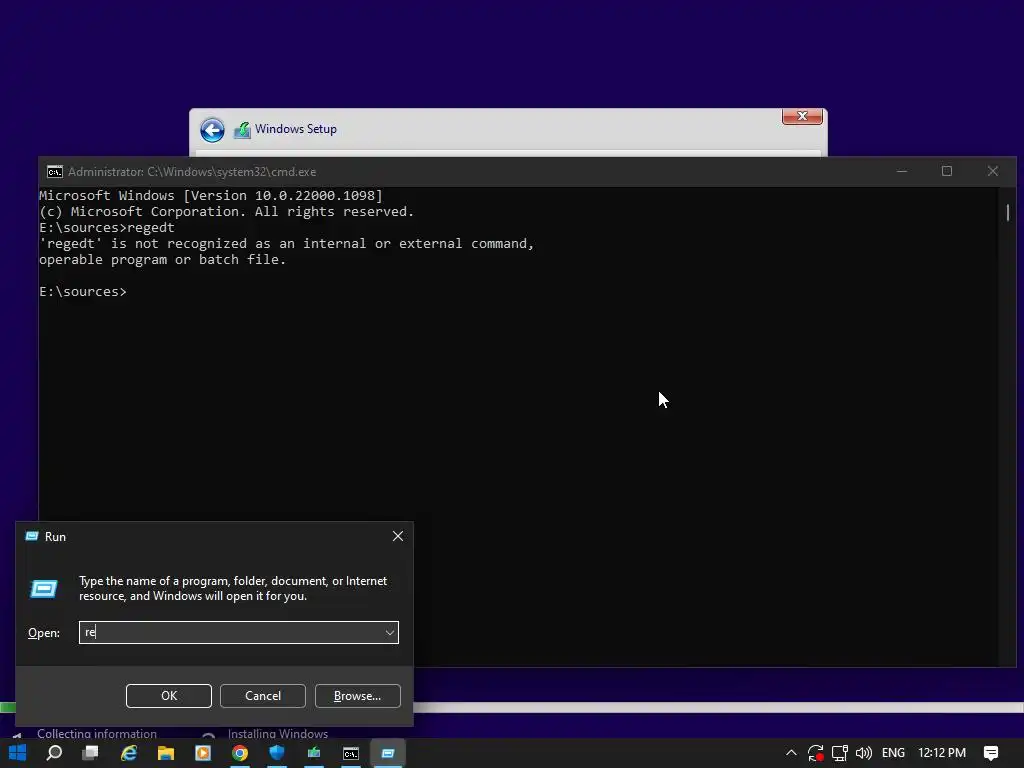1024x768 pixels.
Task: Open Task View on the taskbar
Action: tap(91, 753)
